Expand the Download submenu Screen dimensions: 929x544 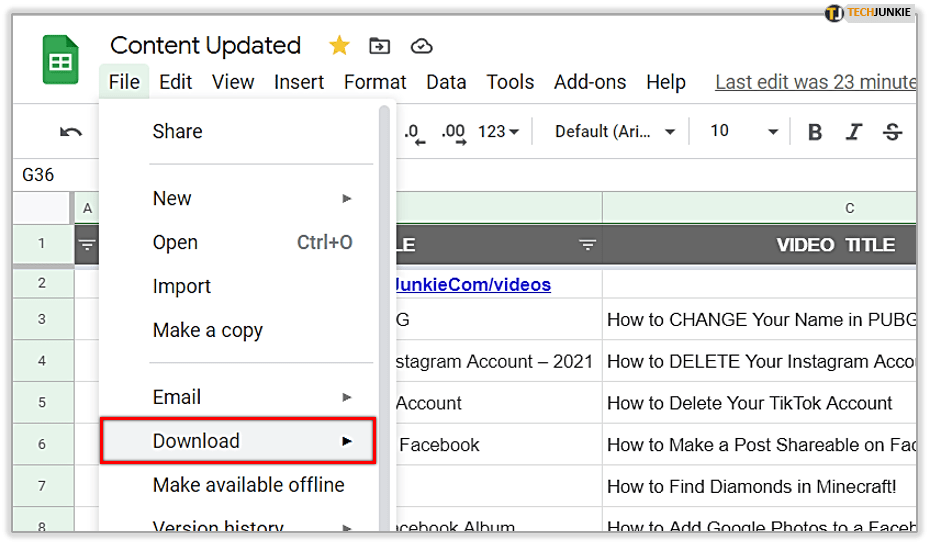pos(238,441)
